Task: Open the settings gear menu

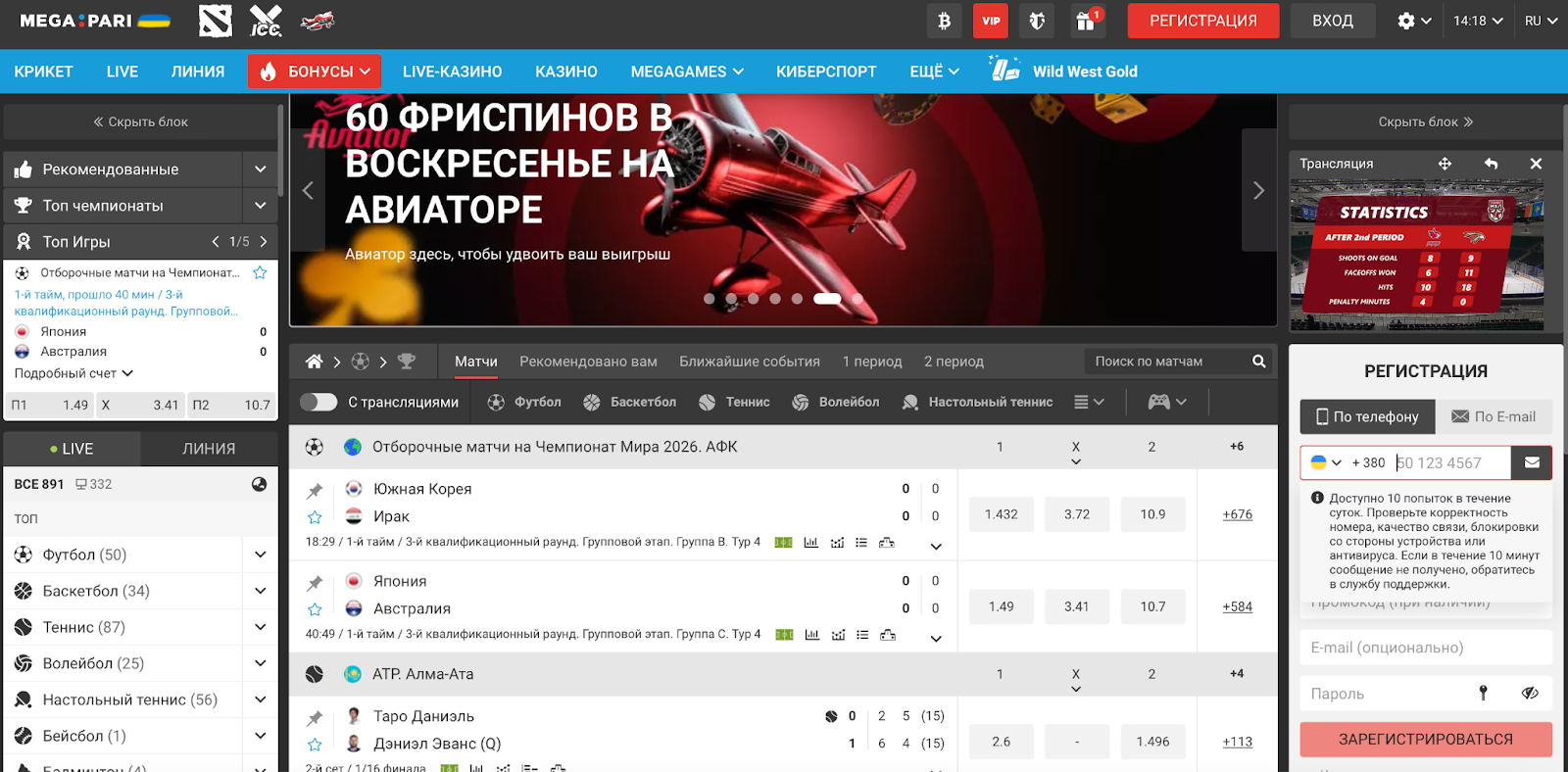Action: [1414, 21]
